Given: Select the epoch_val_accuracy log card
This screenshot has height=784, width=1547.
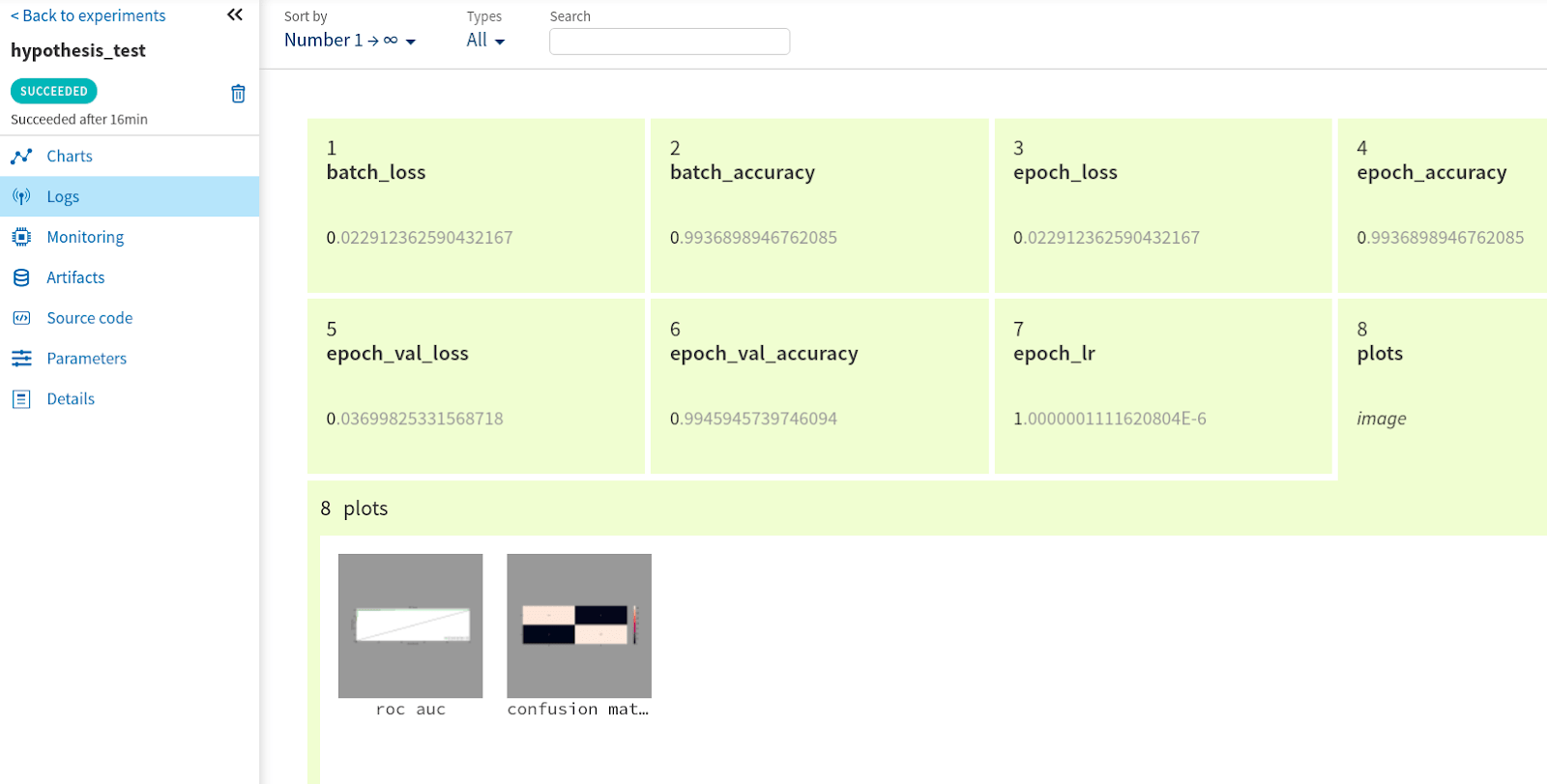Looking at the screenshot, I should tap(820, 386).
